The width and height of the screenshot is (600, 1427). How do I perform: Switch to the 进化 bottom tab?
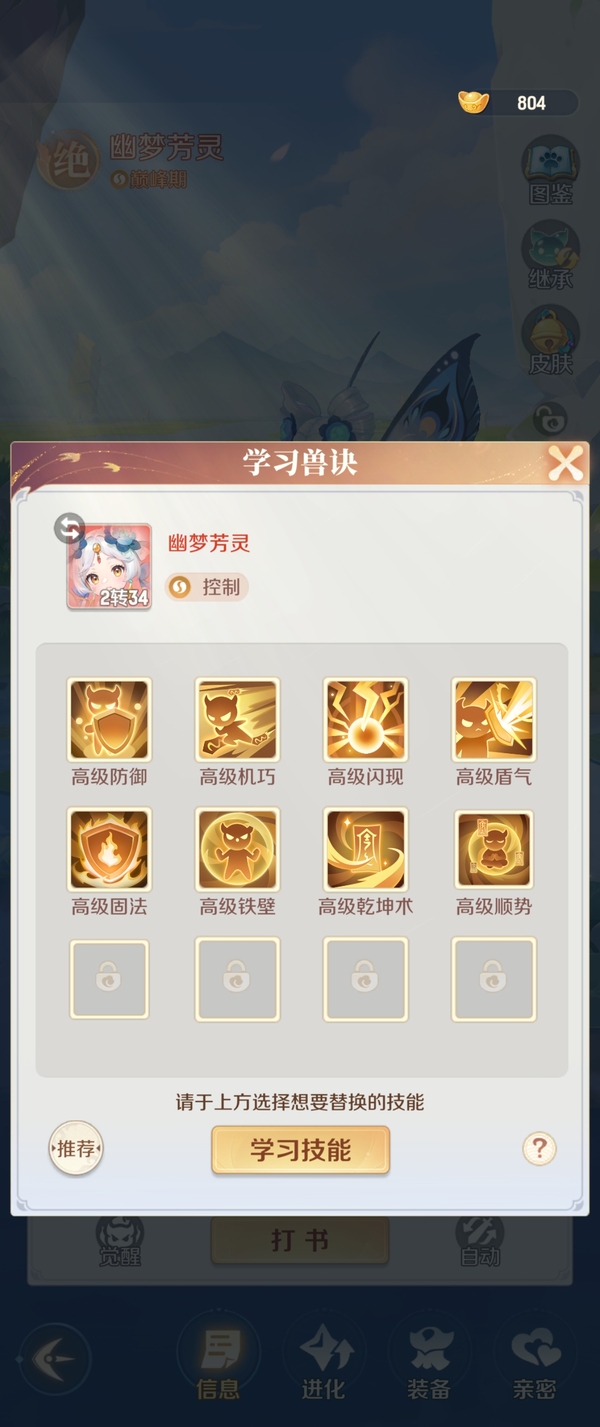pyautogui.click(x=323, y=1362)
